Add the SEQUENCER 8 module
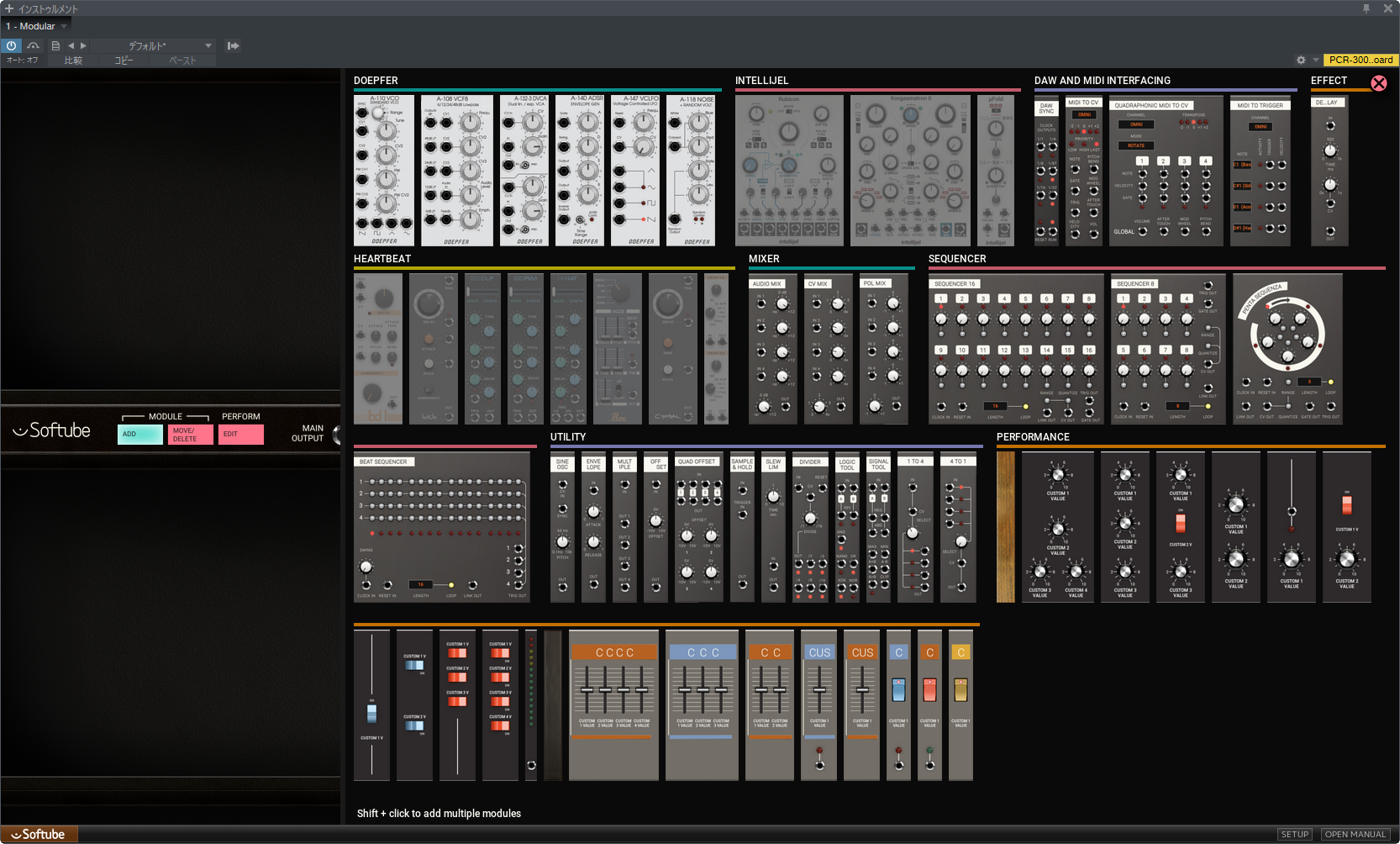The height and width of the screenshot is (844, 1400). pyautogui.click(x=1168, y=349)
